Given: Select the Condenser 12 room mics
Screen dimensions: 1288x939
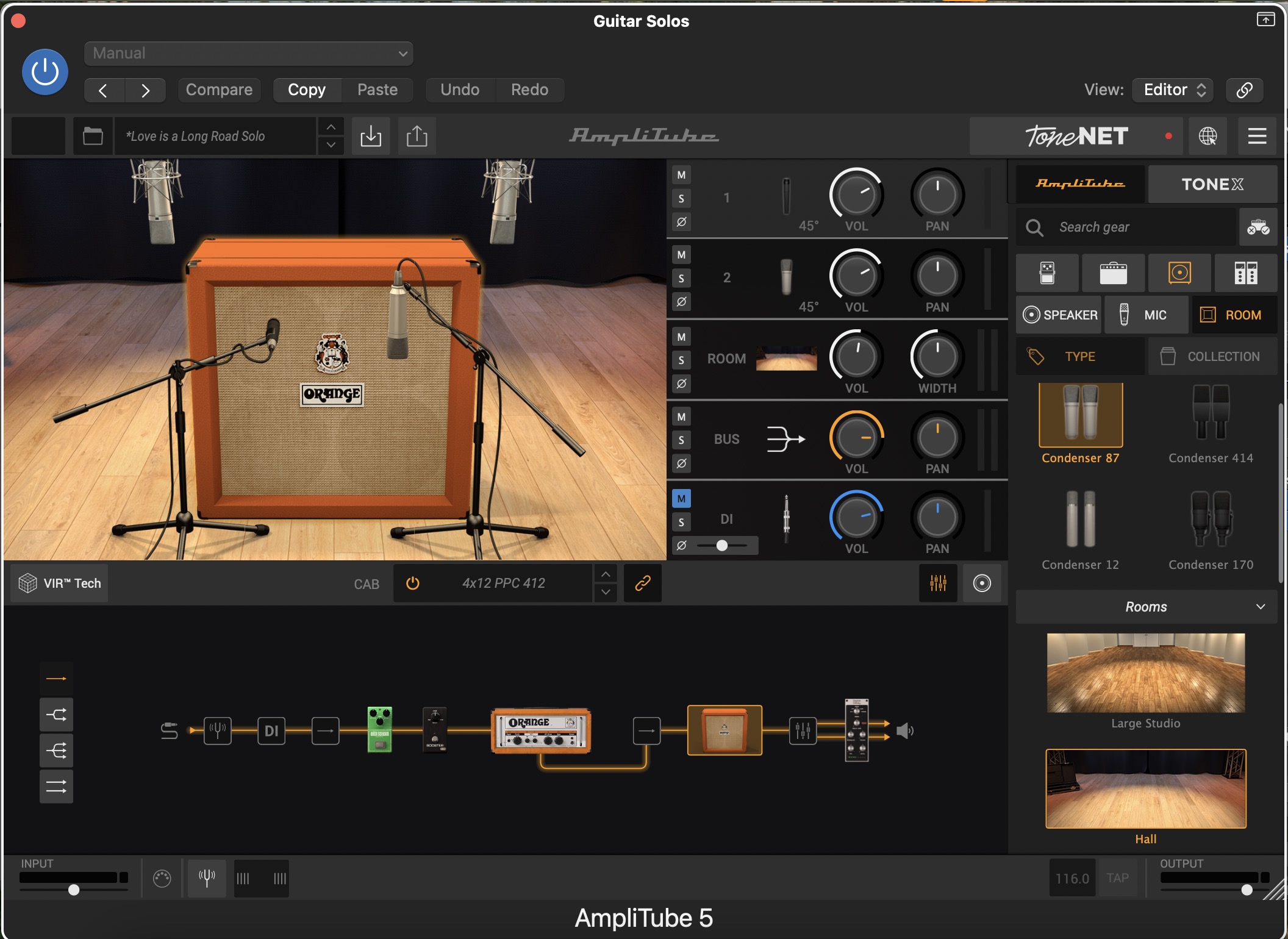Looking at the screenshot, I should click(x=1080, y=530).
